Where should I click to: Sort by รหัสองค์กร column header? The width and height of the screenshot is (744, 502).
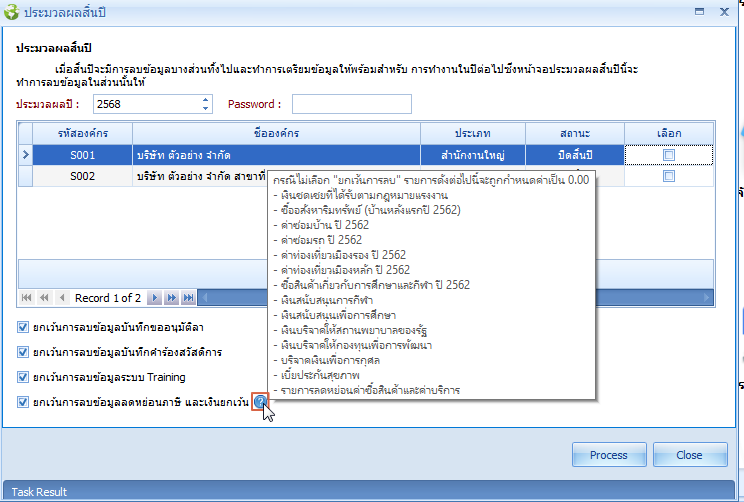82,133
